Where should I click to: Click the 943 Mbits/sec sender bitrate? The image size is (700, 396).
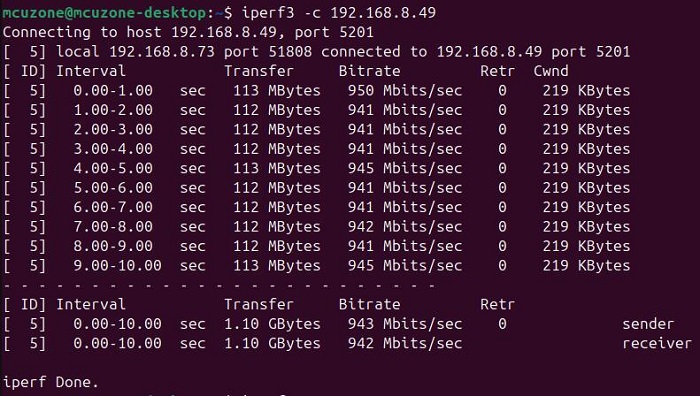click(405, 324)
